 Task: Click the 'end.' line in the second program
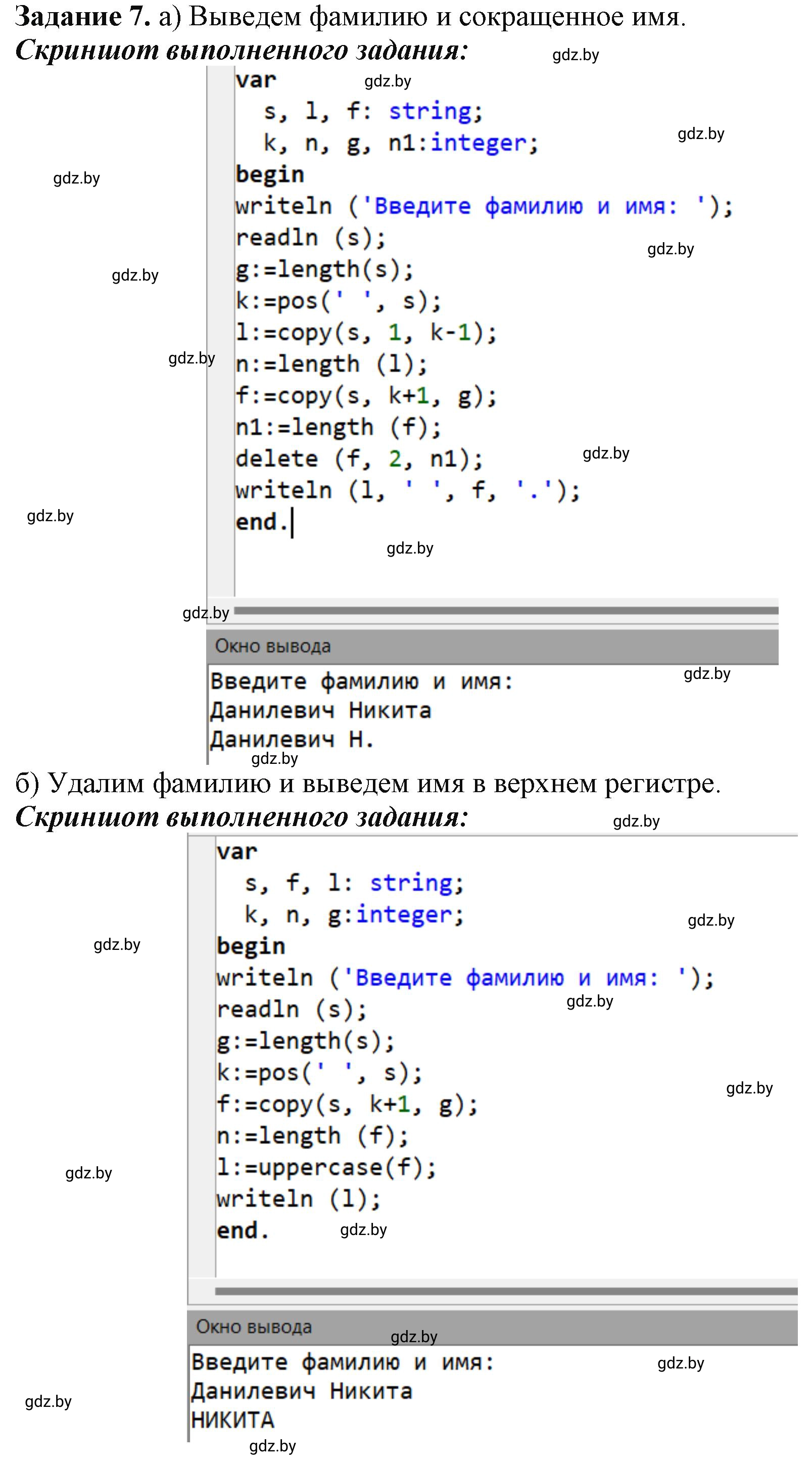click(243, 1231)
